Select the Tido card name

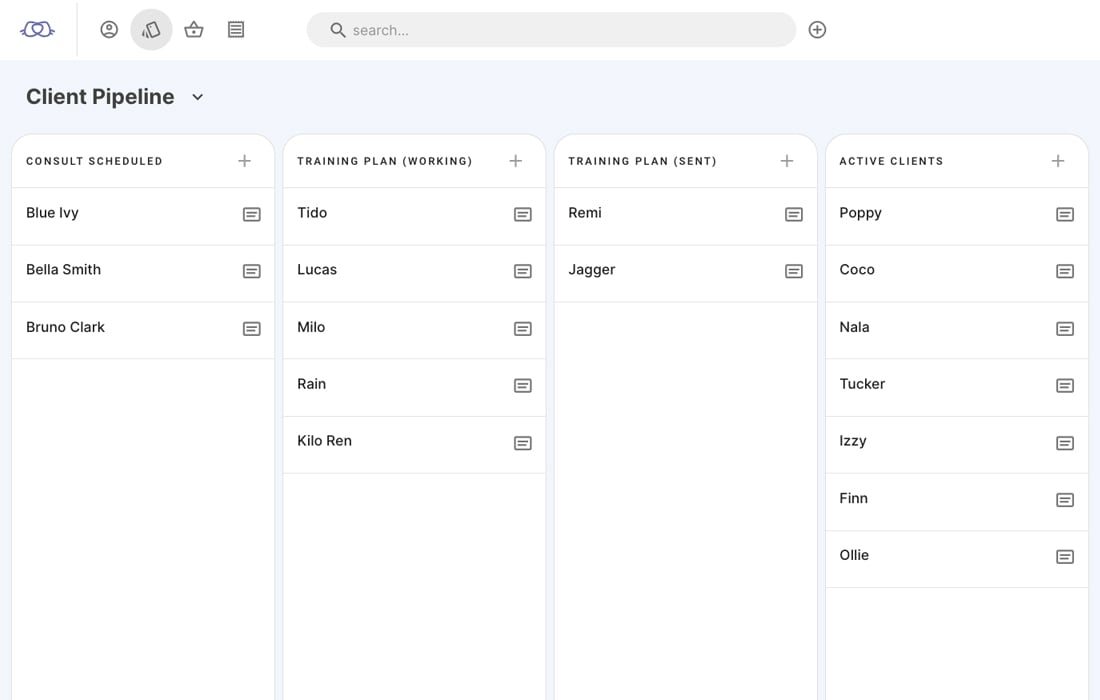312,213
